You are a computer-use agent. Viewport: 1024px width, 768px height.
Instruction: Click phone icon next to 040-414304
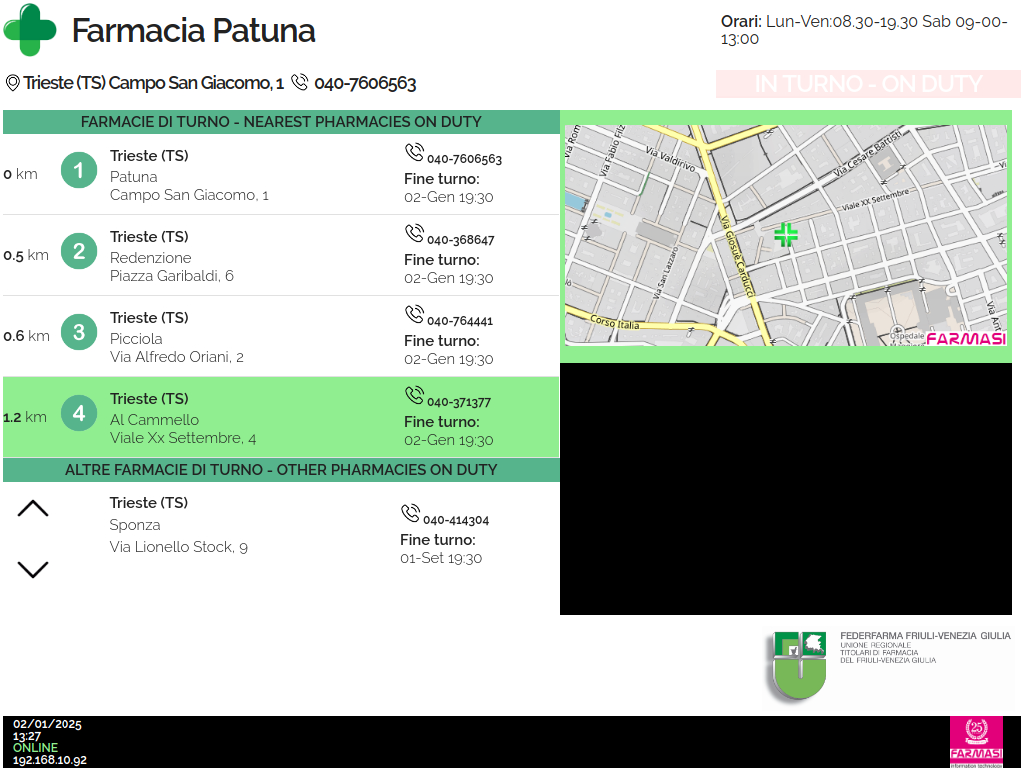click(410, 514)
